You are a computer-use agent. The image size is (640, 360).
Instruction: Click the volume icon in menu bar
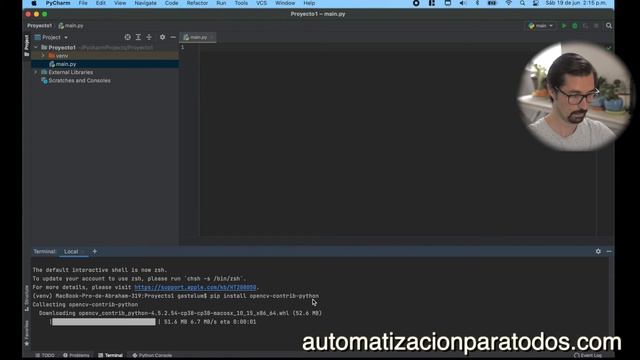tap(462, 3)
